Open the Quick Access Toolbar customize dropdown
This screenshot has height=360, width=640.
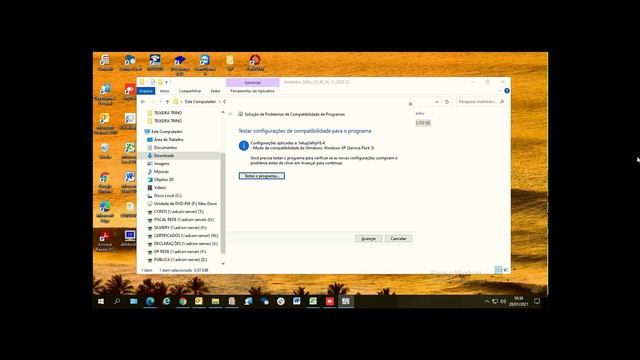(x=167, y=82)
